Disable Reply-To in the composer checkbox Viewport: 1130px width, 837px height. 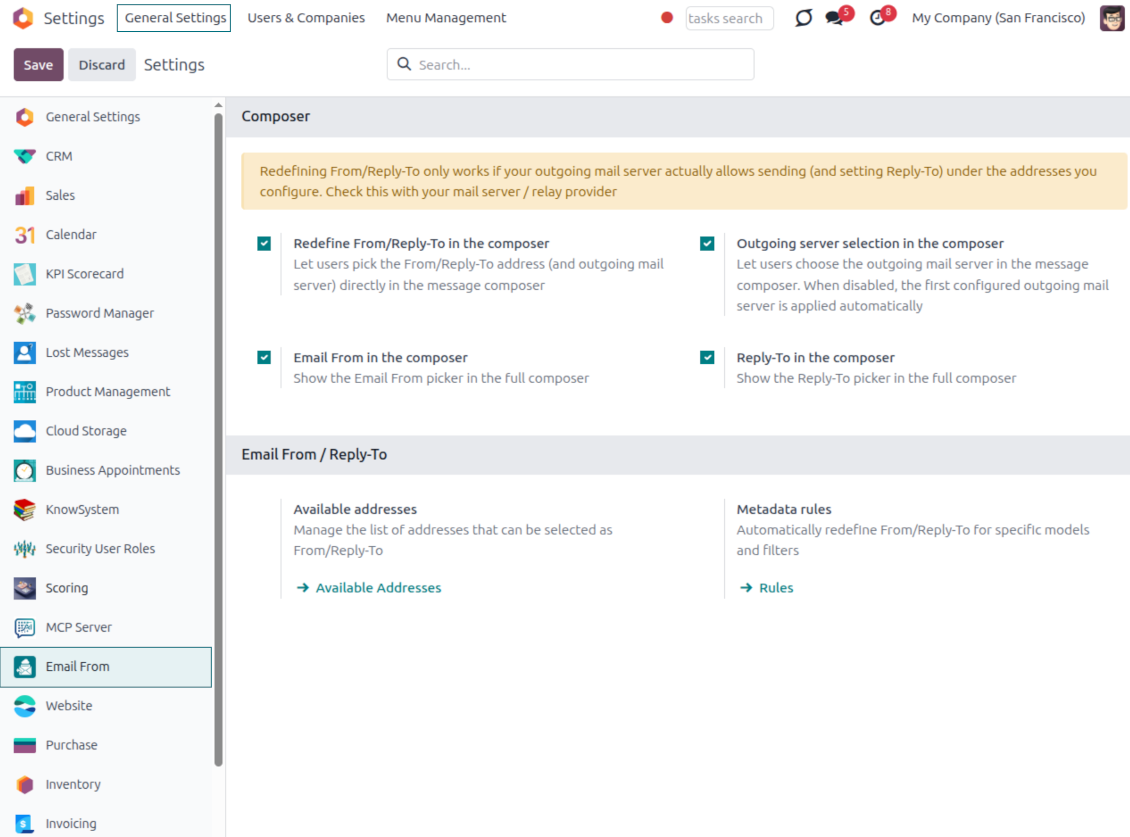(707, 358)
